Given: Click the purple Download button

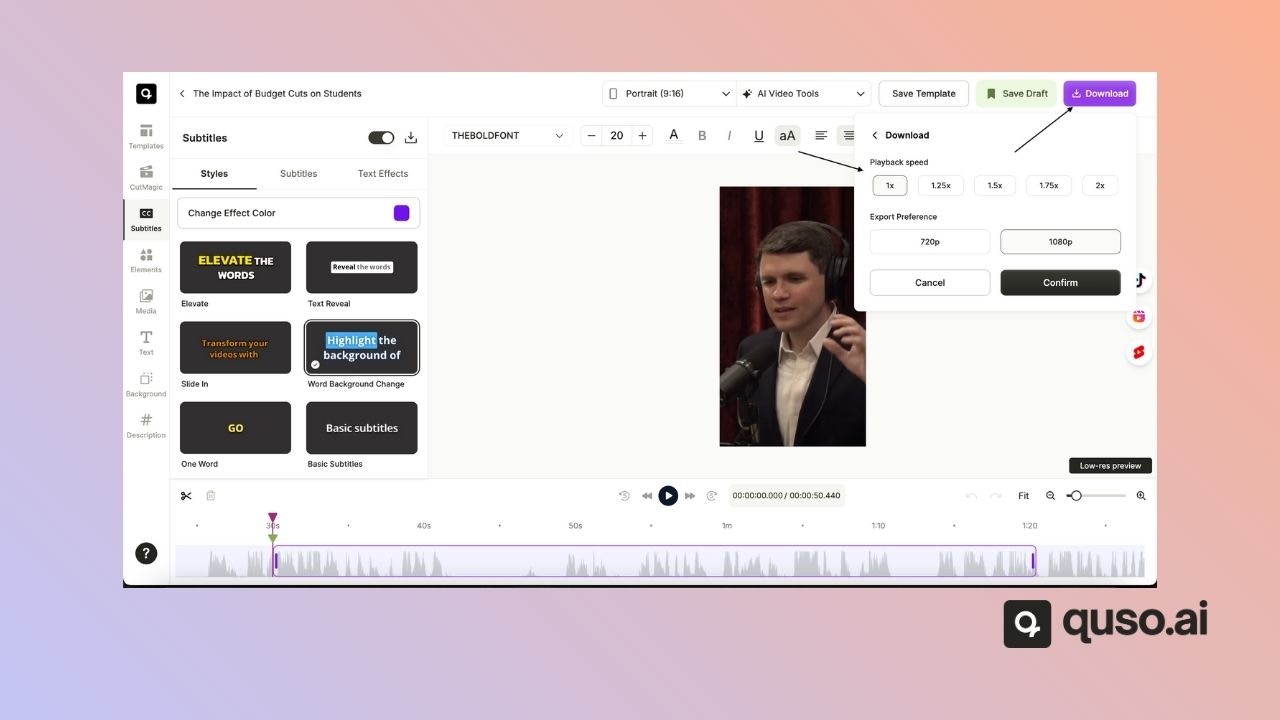Looking at the screenshot, I should (1100, 94).
